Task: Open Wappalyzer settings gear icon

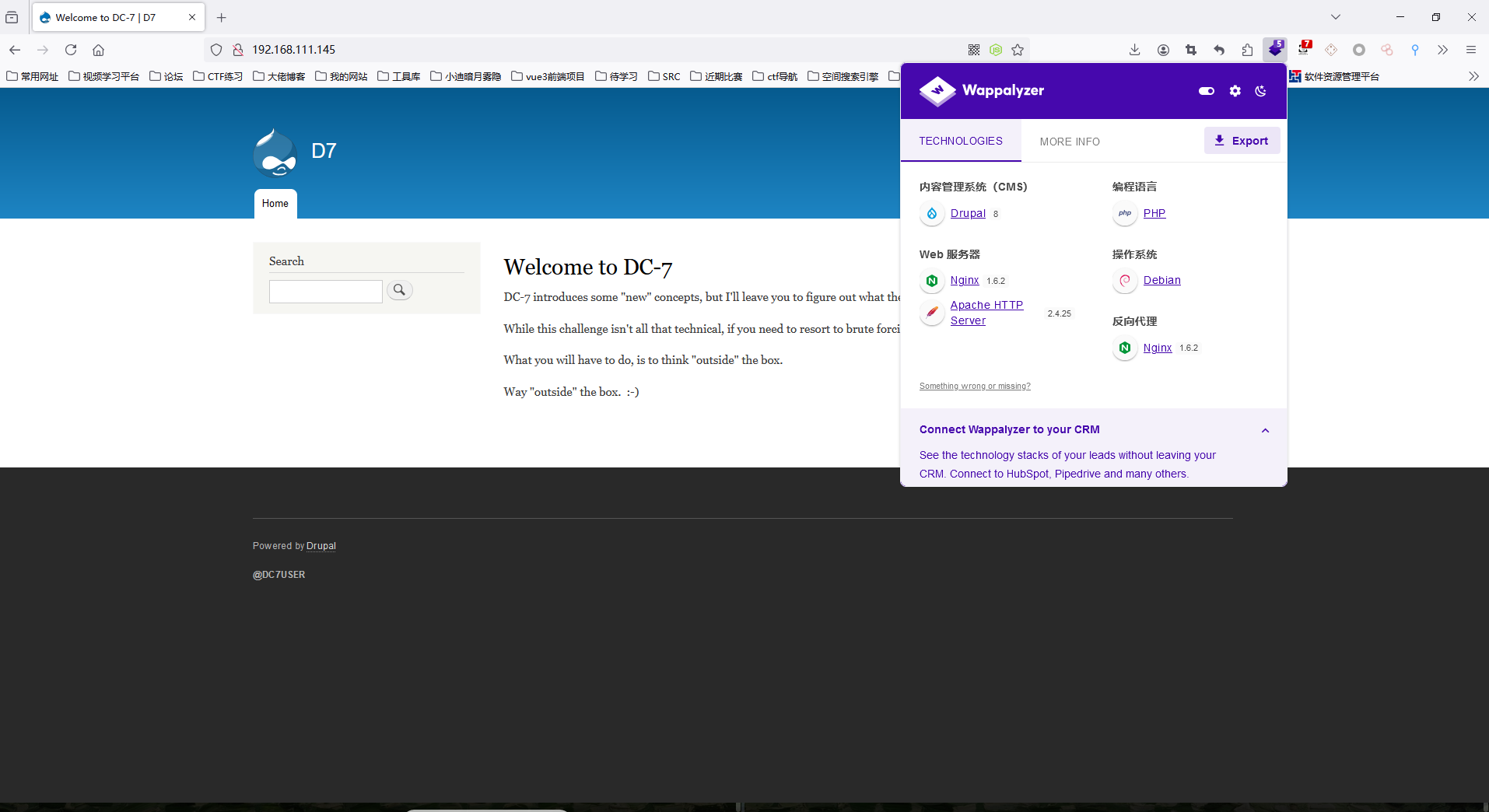Action: 1235,91
